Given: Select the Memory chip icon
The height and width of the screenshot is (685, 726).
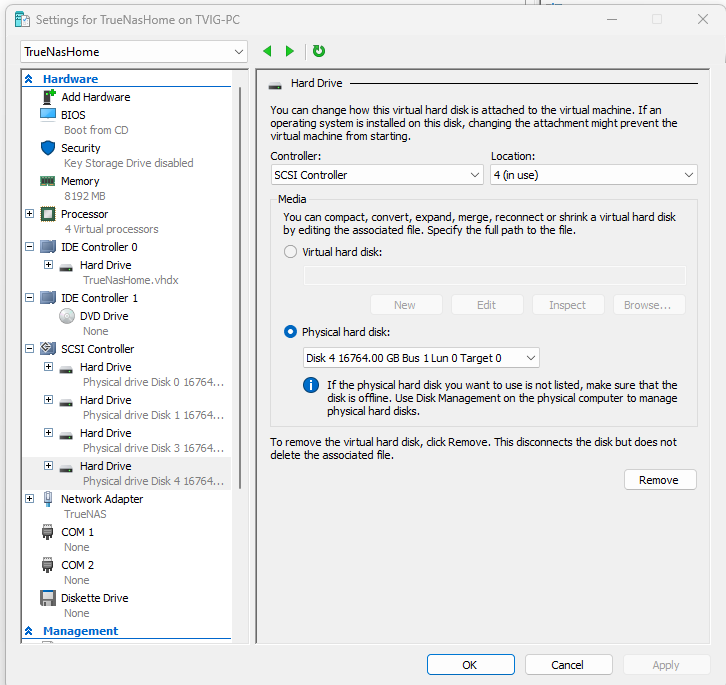Looking at the screenshot, I should click(48, 181).
